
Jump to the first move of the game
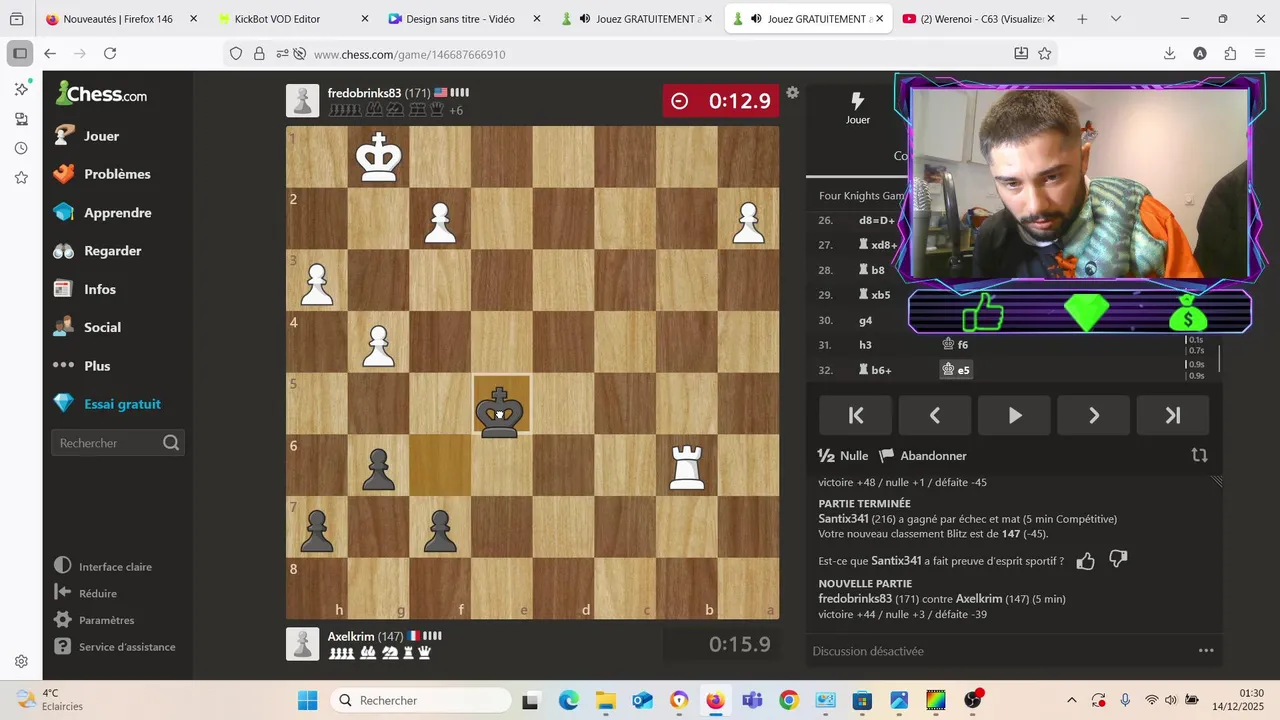pos(856,415)
